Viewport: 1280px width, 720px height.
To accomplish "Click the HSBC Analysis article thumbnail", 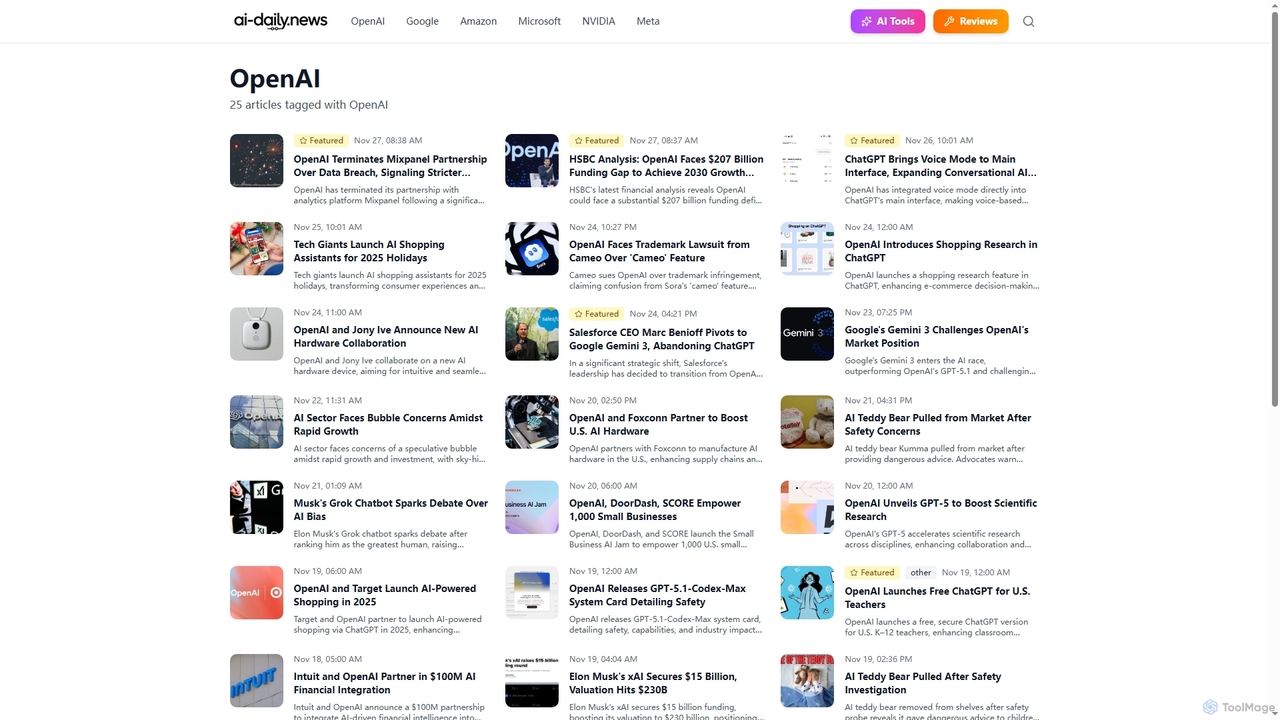I will click(x=532, y=161).
